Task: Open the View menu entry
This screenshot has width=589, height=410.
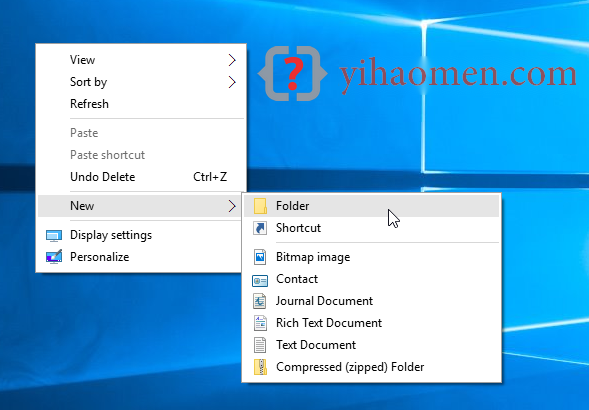Action: [141, 60]
